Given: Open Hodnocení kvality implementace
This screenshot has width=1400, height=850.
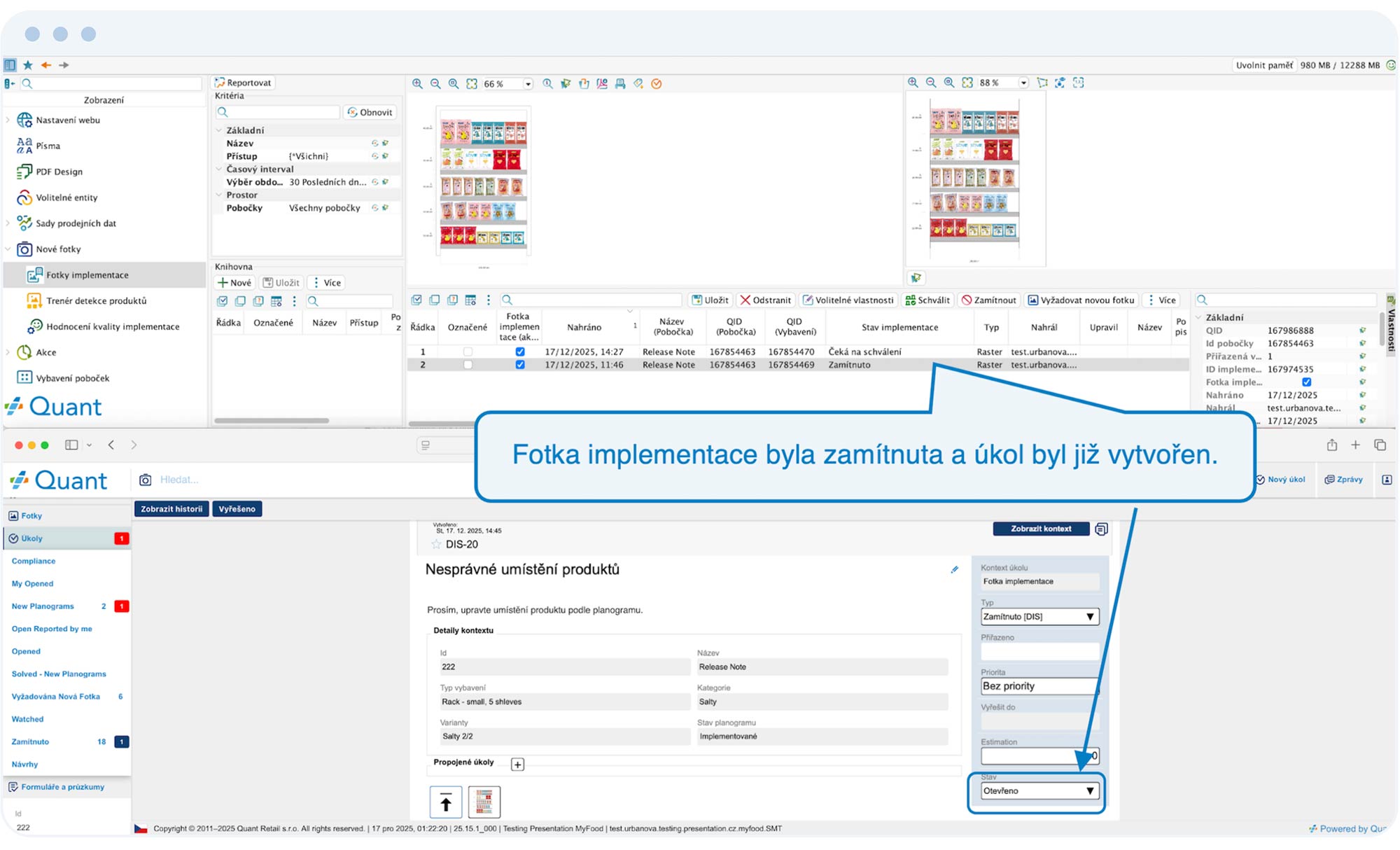Looking at the screenshot, I should pyautogui.click(x=113, y=327).
